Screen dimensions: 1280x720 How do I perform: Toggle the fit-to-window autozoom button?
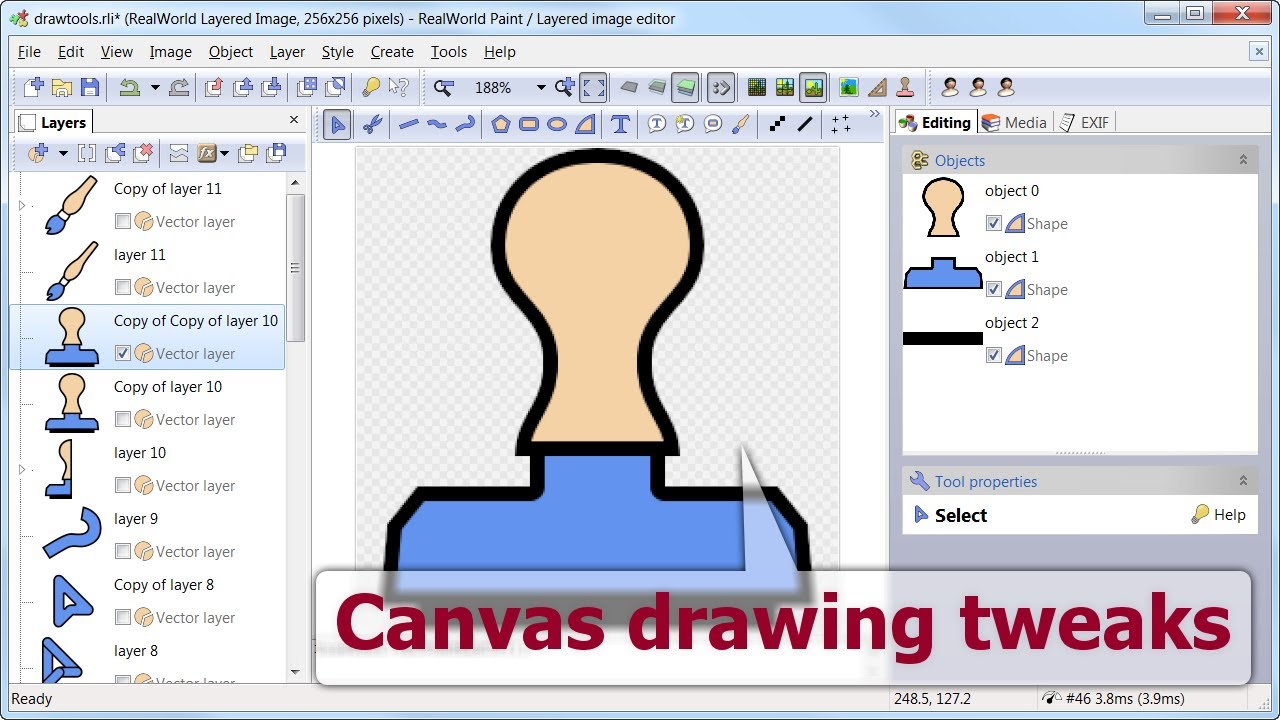click(x=593, y=87)
